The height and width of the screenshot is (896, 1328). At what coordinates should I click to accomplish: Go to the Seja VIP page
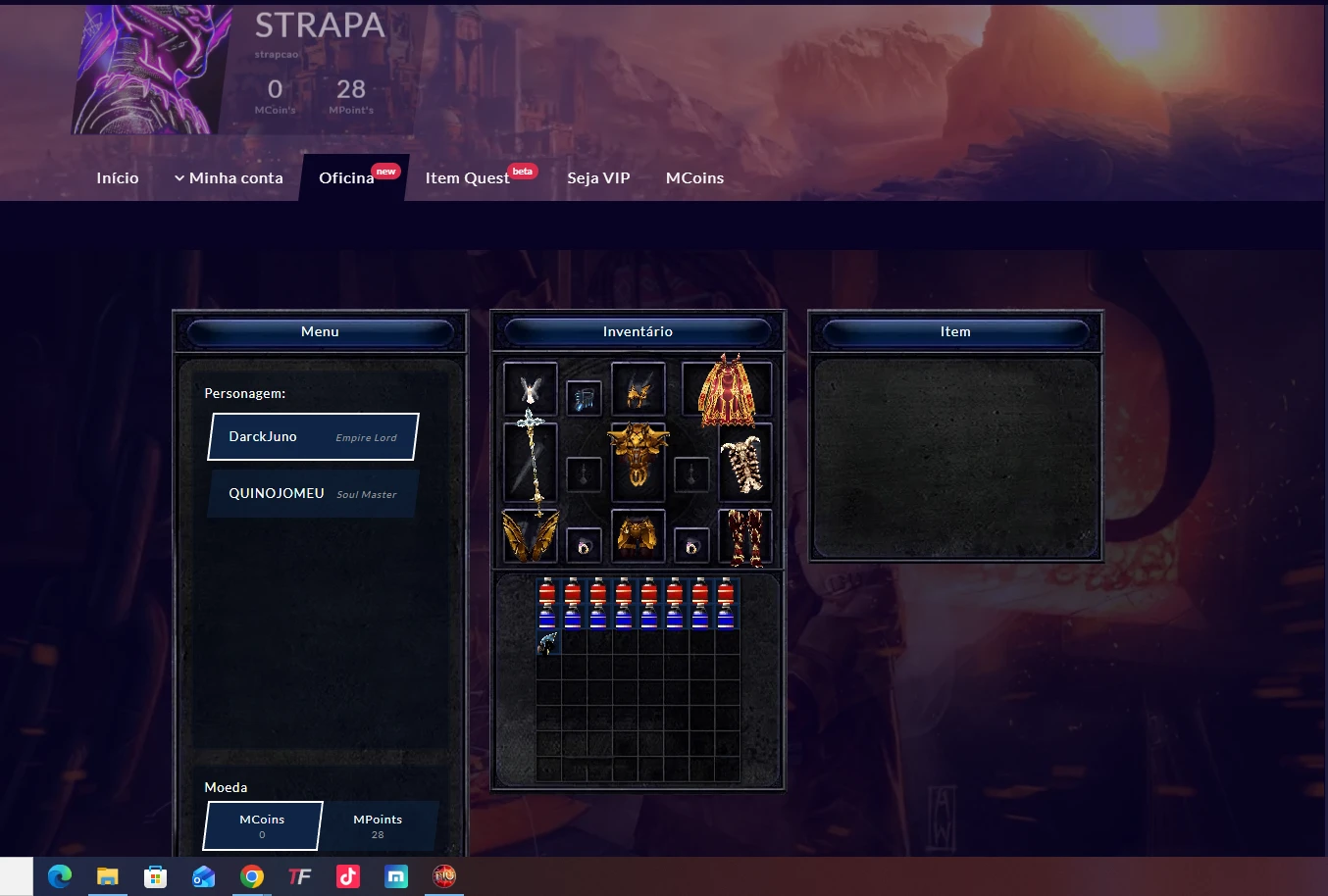coord(598,177)
